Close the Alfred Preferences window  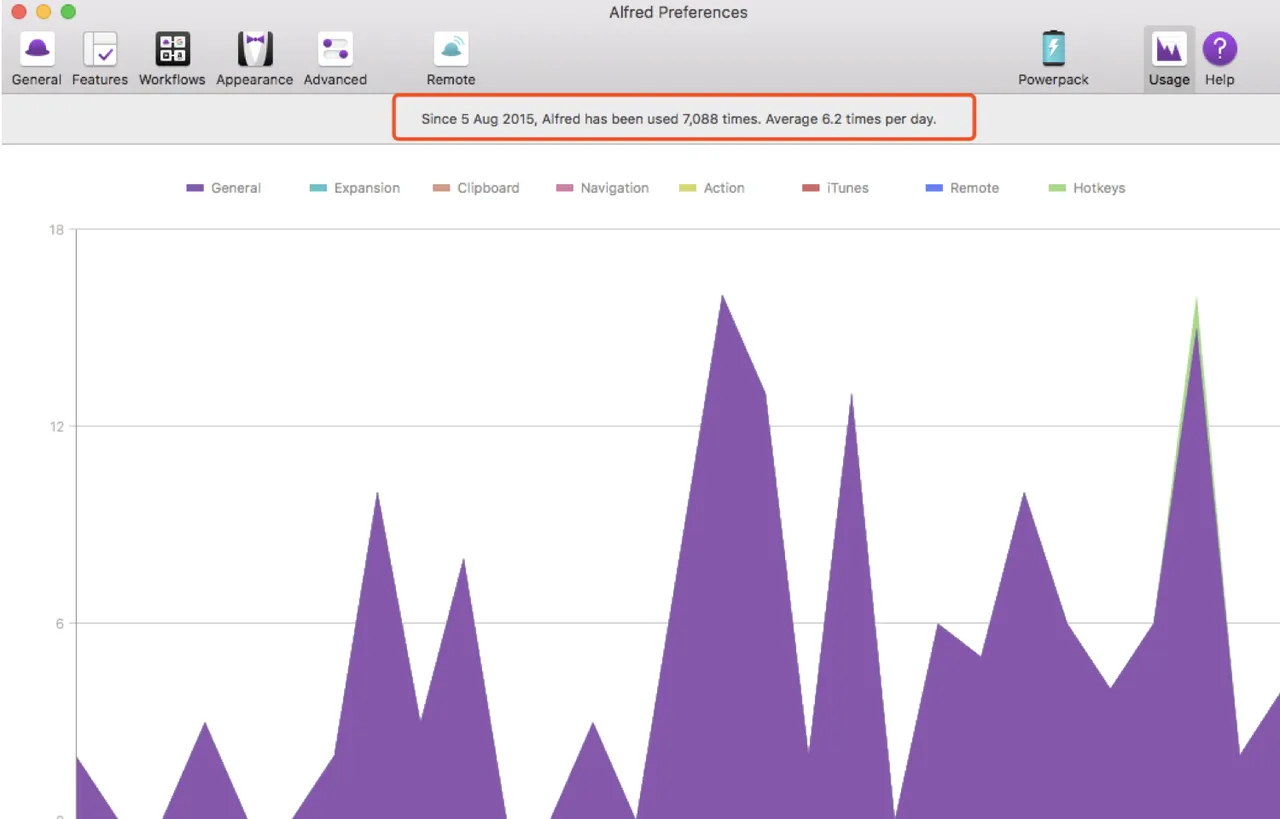18,12
